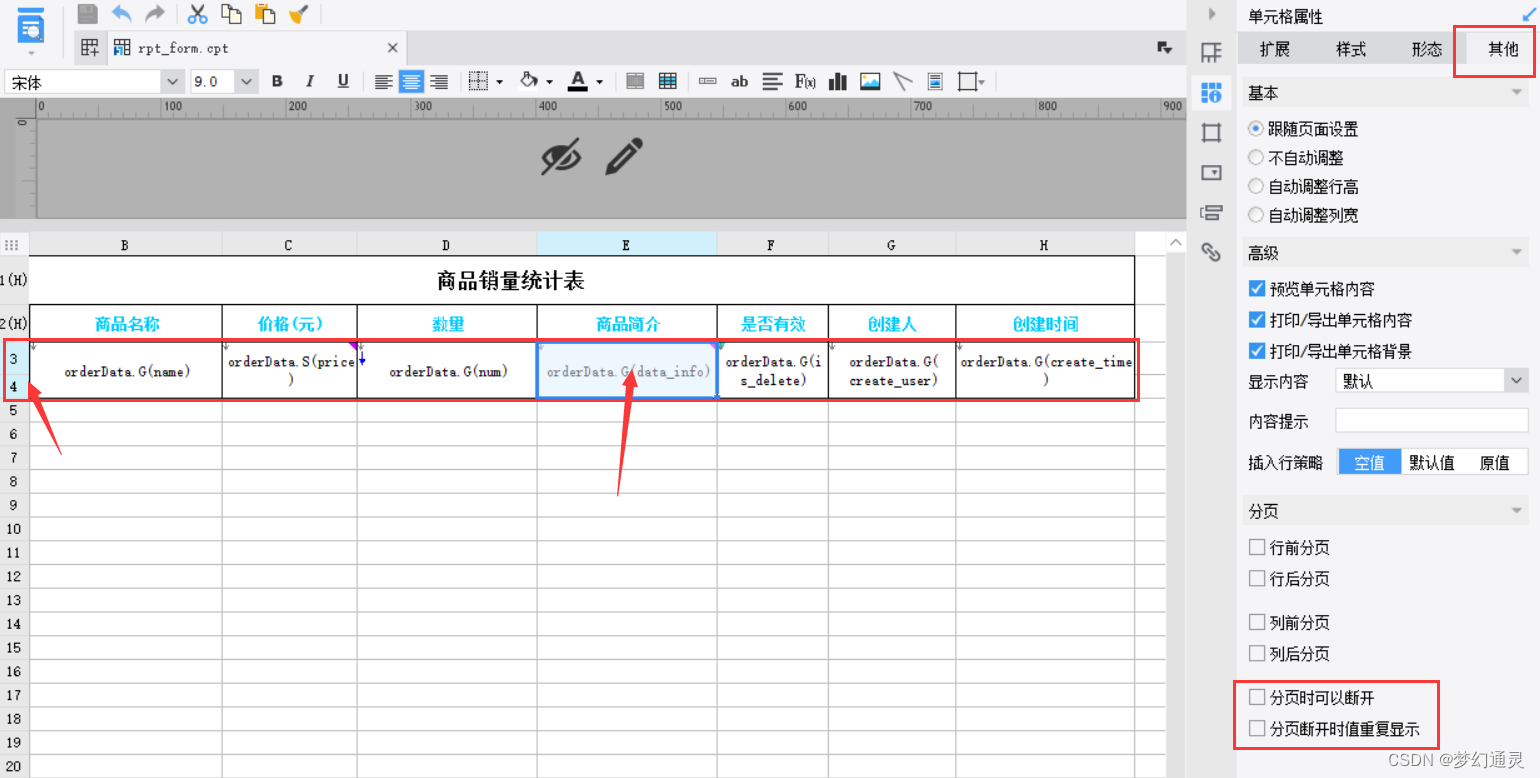Enable 列后分页 checkbox

(x=1257, y=653)
